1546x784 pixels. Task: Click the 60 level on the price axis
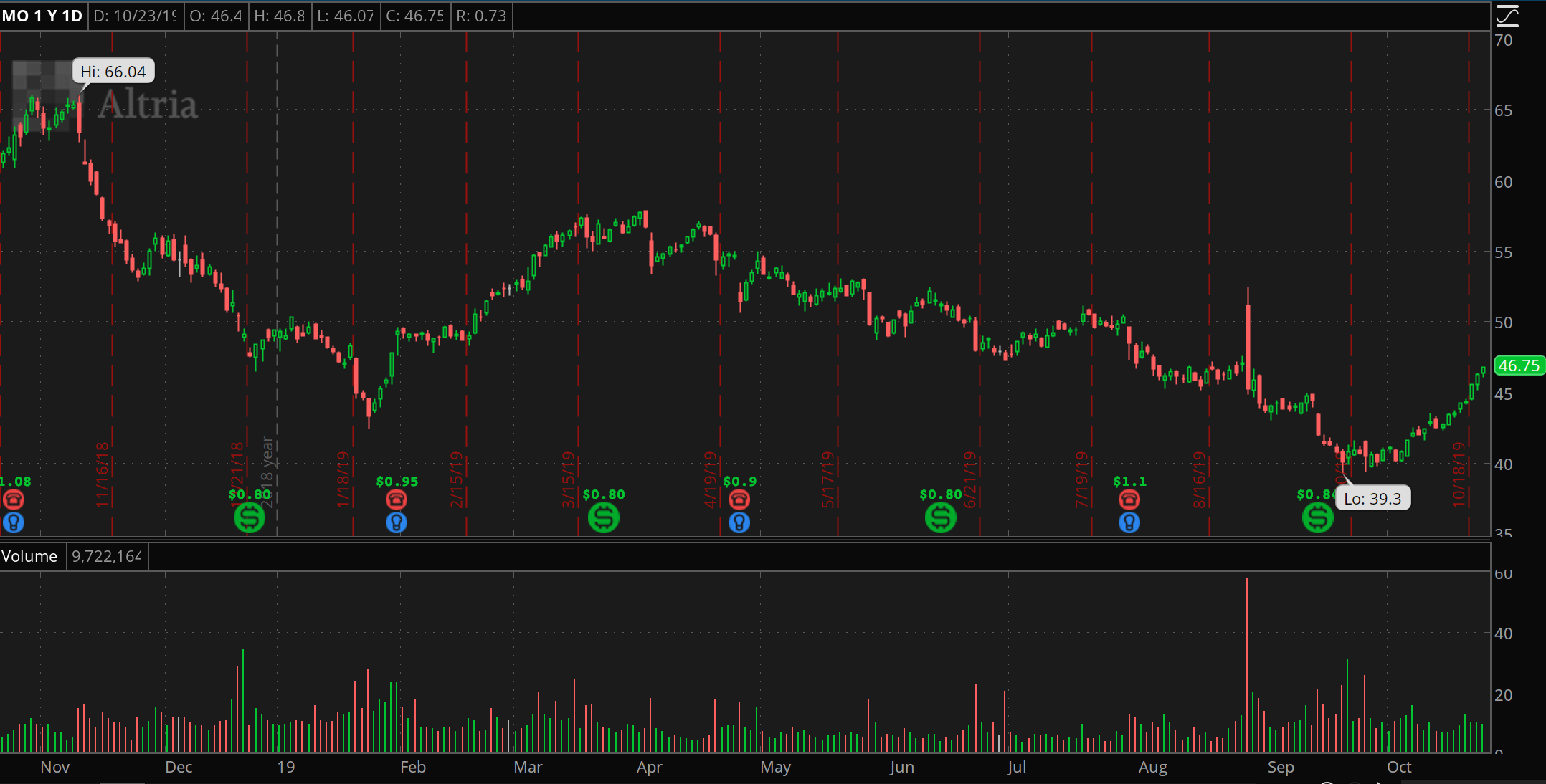[x=1504, y=182]
